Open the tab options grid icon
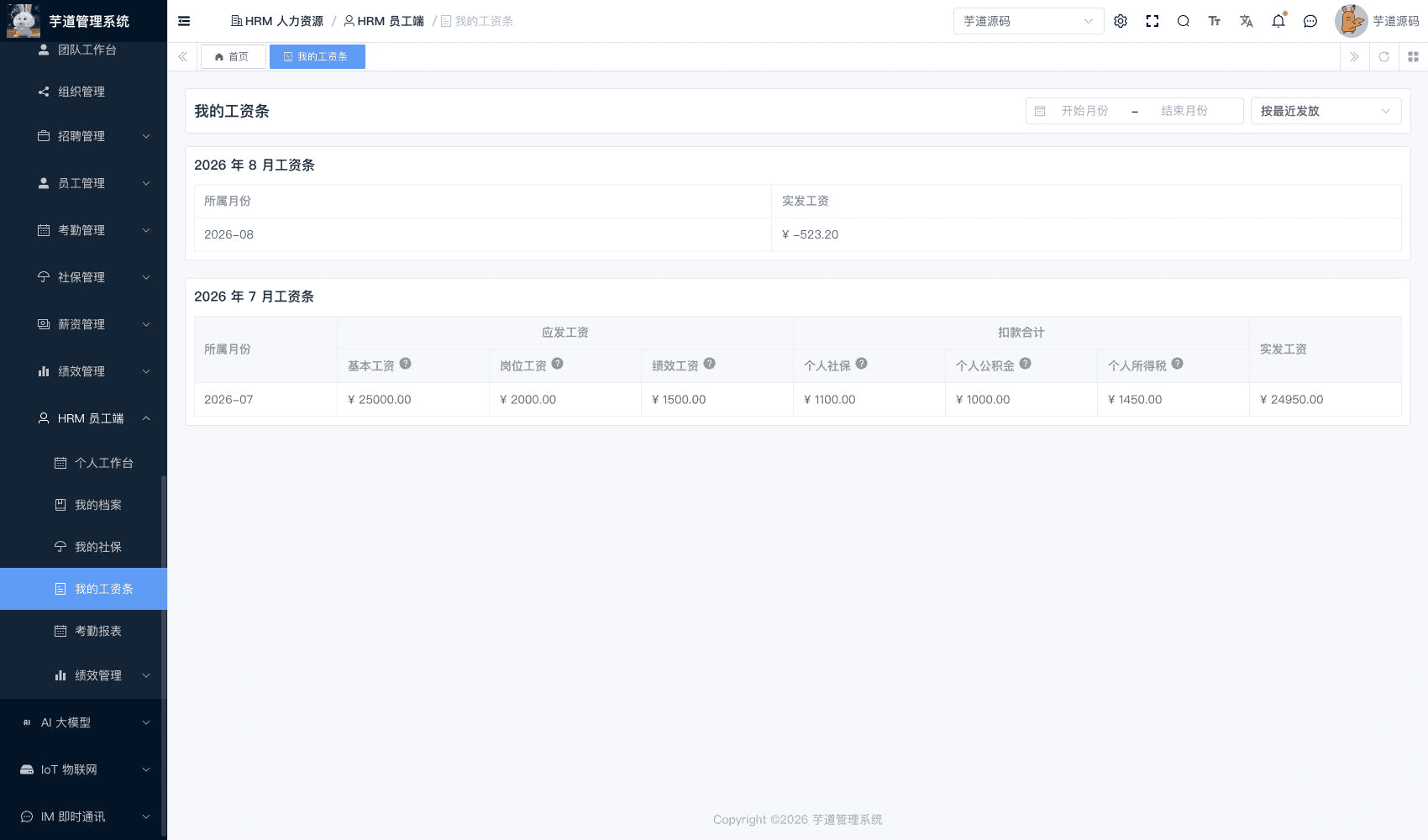The width and height of the screenshot is (1428, 840). coord(1413,57)
